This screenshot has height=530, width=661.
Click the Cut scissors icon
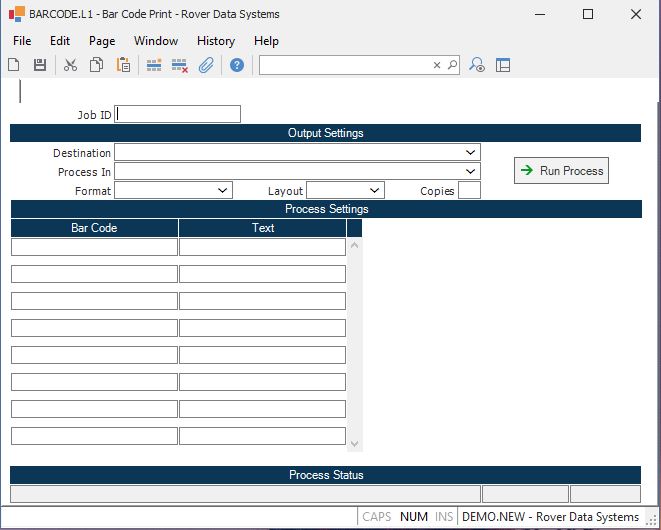[70, 65]
